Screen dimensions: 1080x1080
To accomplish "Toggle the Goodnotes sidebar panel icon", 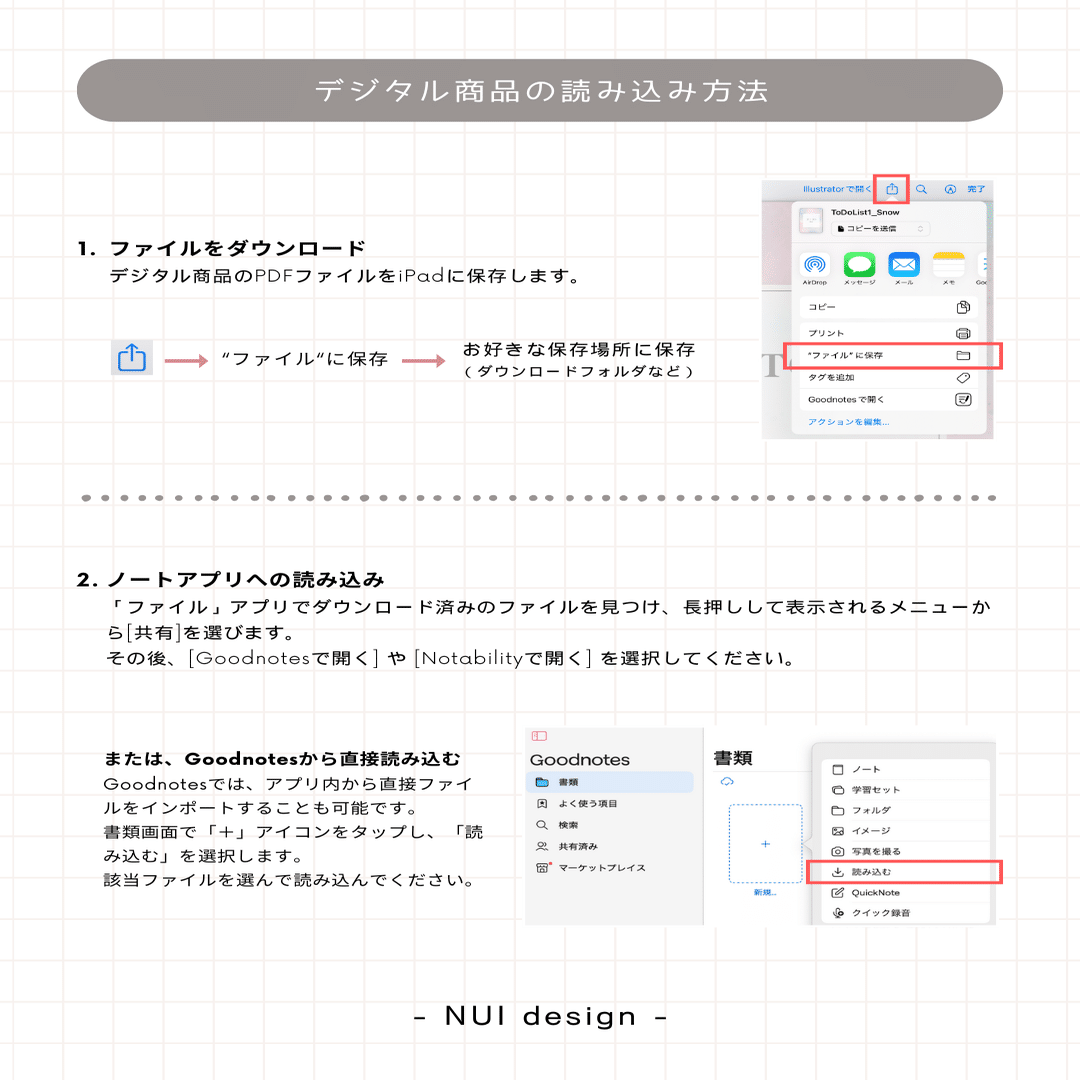I will tap(539, 736).
